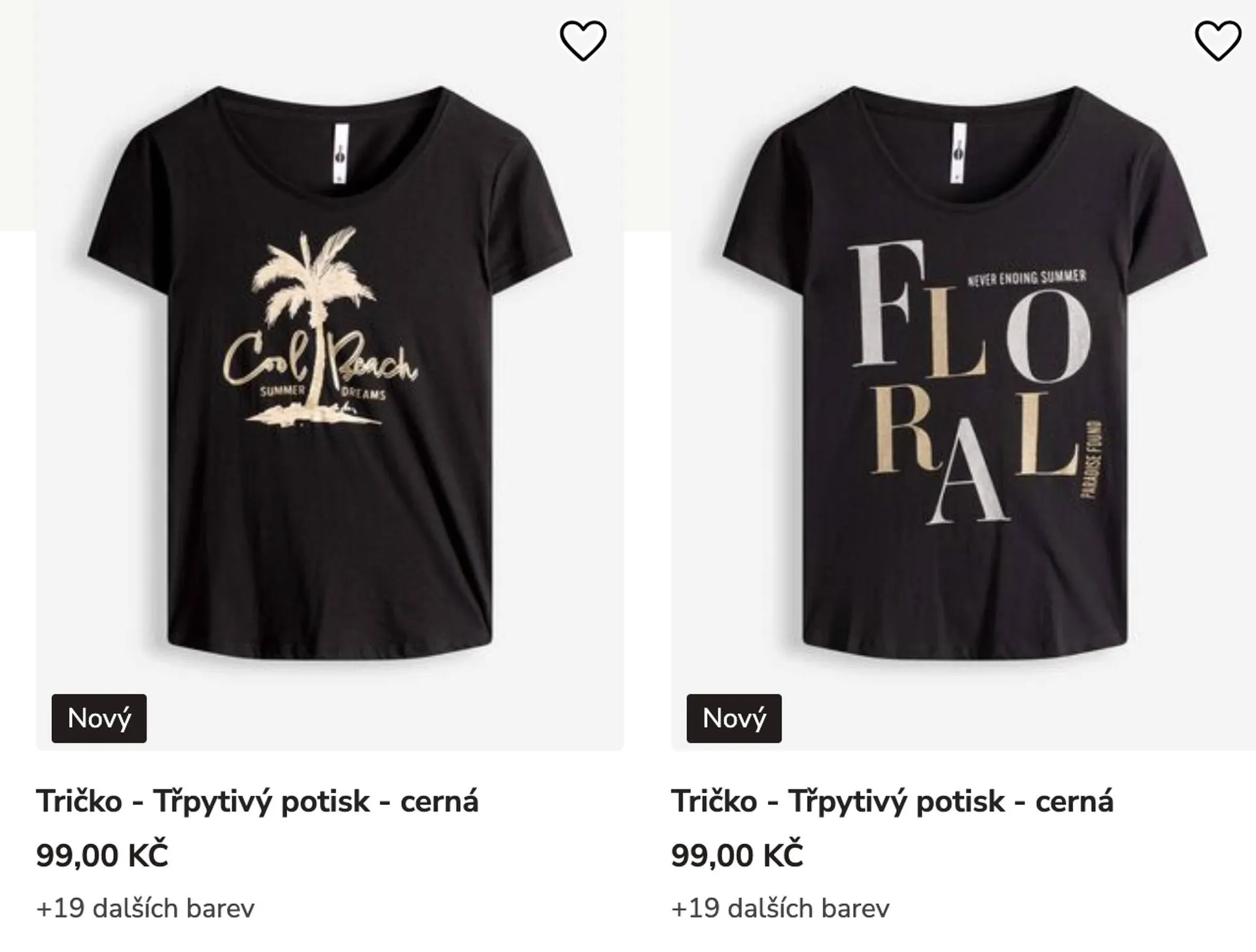Image resolution: width=1256 pixels, height=952 pixels.
Task: Click the 99,00 KČ price under FLORAL shirt
Action: pyautogui.click(x=737, y=855)
